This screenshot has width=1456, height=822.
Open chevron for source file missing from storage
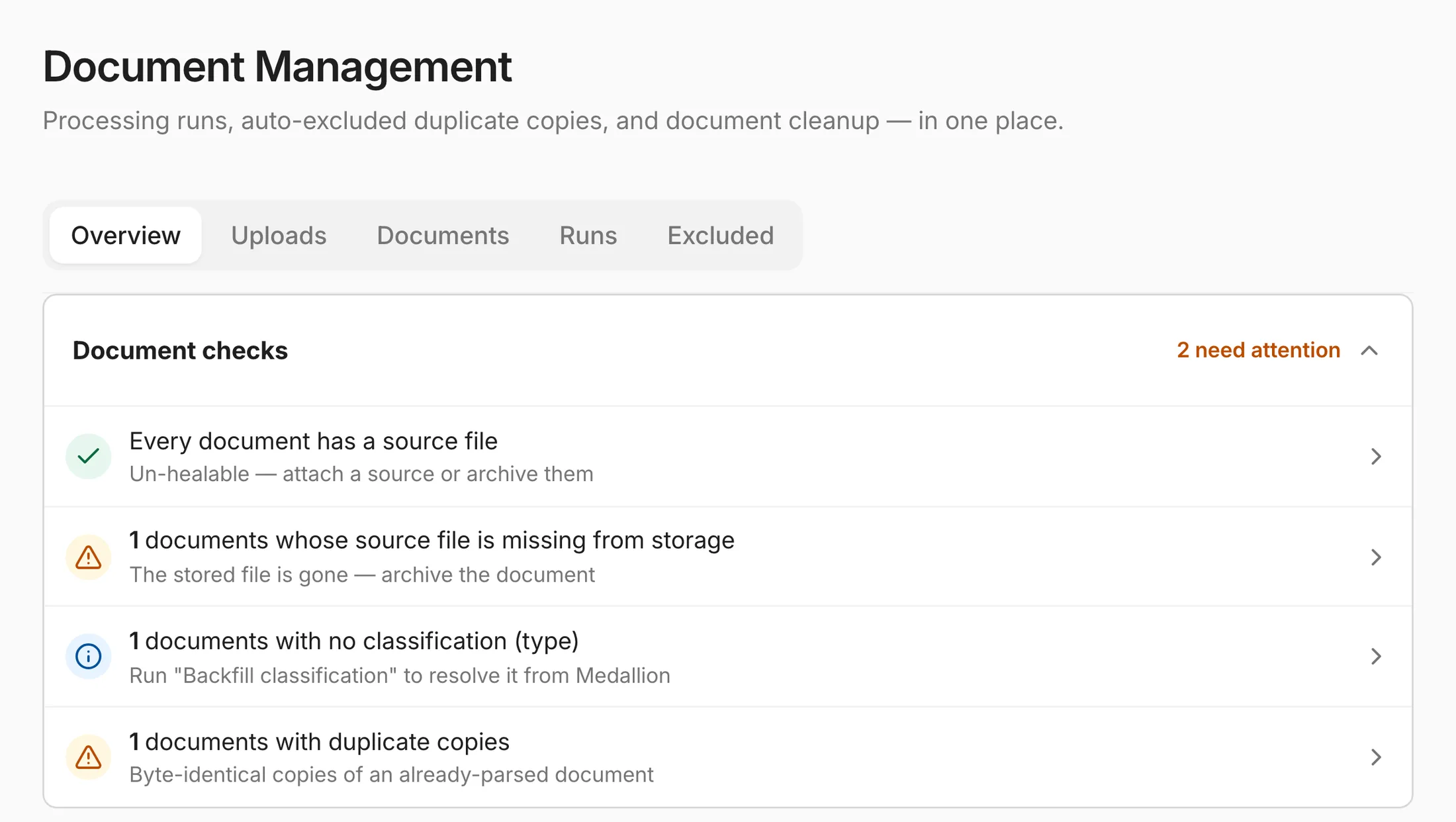pyautogui.click(x=1376, y=557)
